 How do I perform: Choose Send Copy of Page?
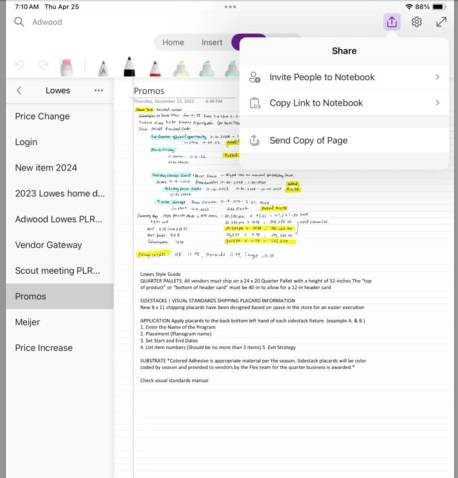tap(344, 140)
